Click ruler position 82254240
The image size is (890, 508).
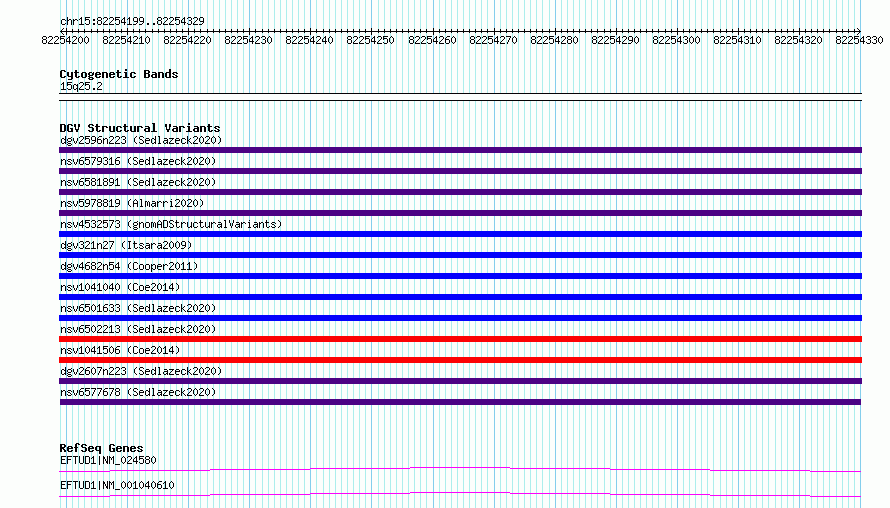[309, 40]
